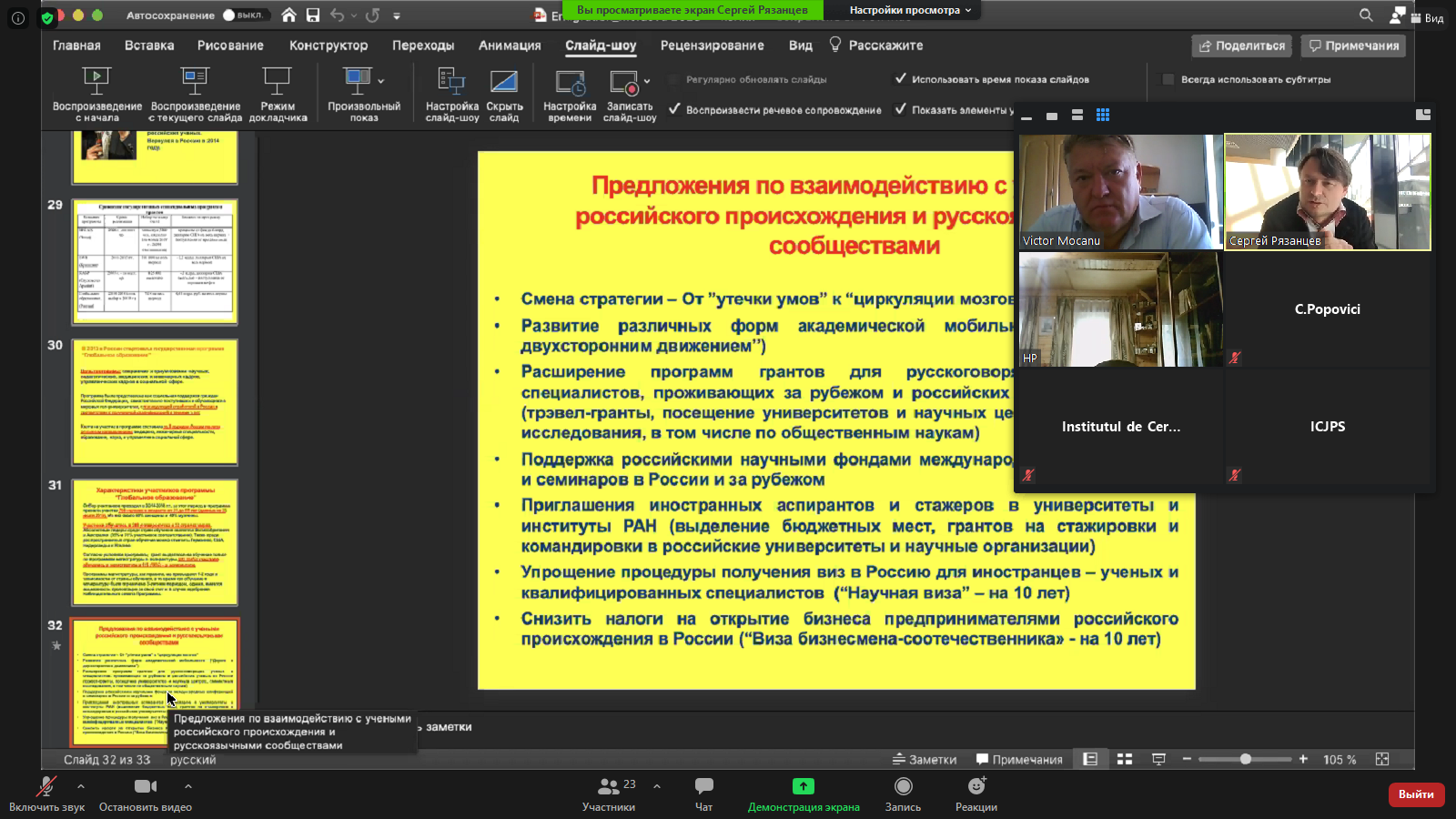The height and width of the screenshot is (819, 1456).
Task: Open Конструктор ribbon tab
Action: (x=329, y=45)
